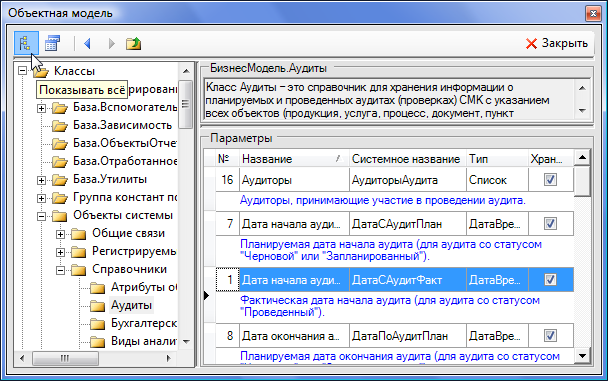Click the Атрибуты folder icon
This screenshot has width=608, height=381.
click(x=97, y=288)
